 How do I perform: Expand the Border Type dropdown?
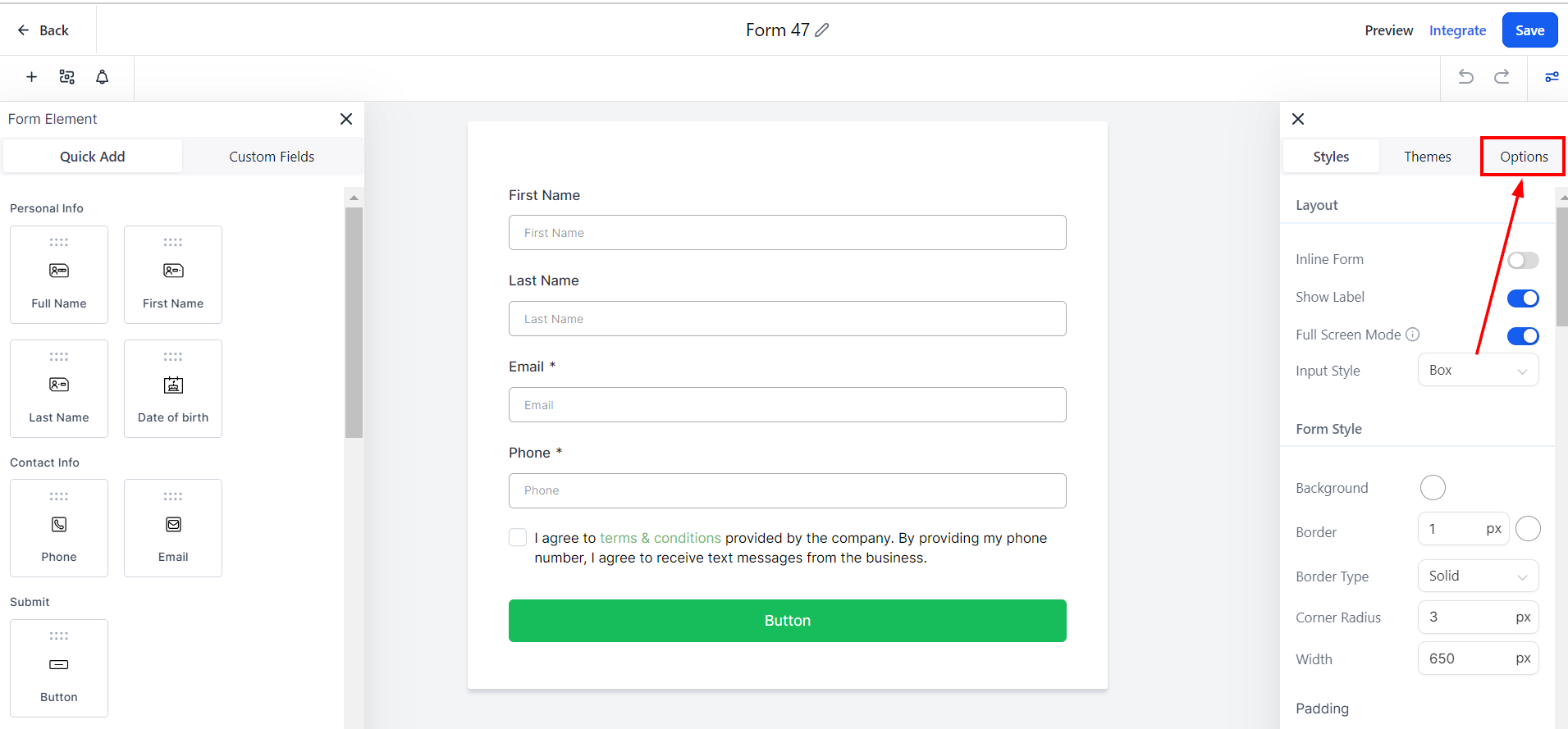pos(1478,576)
